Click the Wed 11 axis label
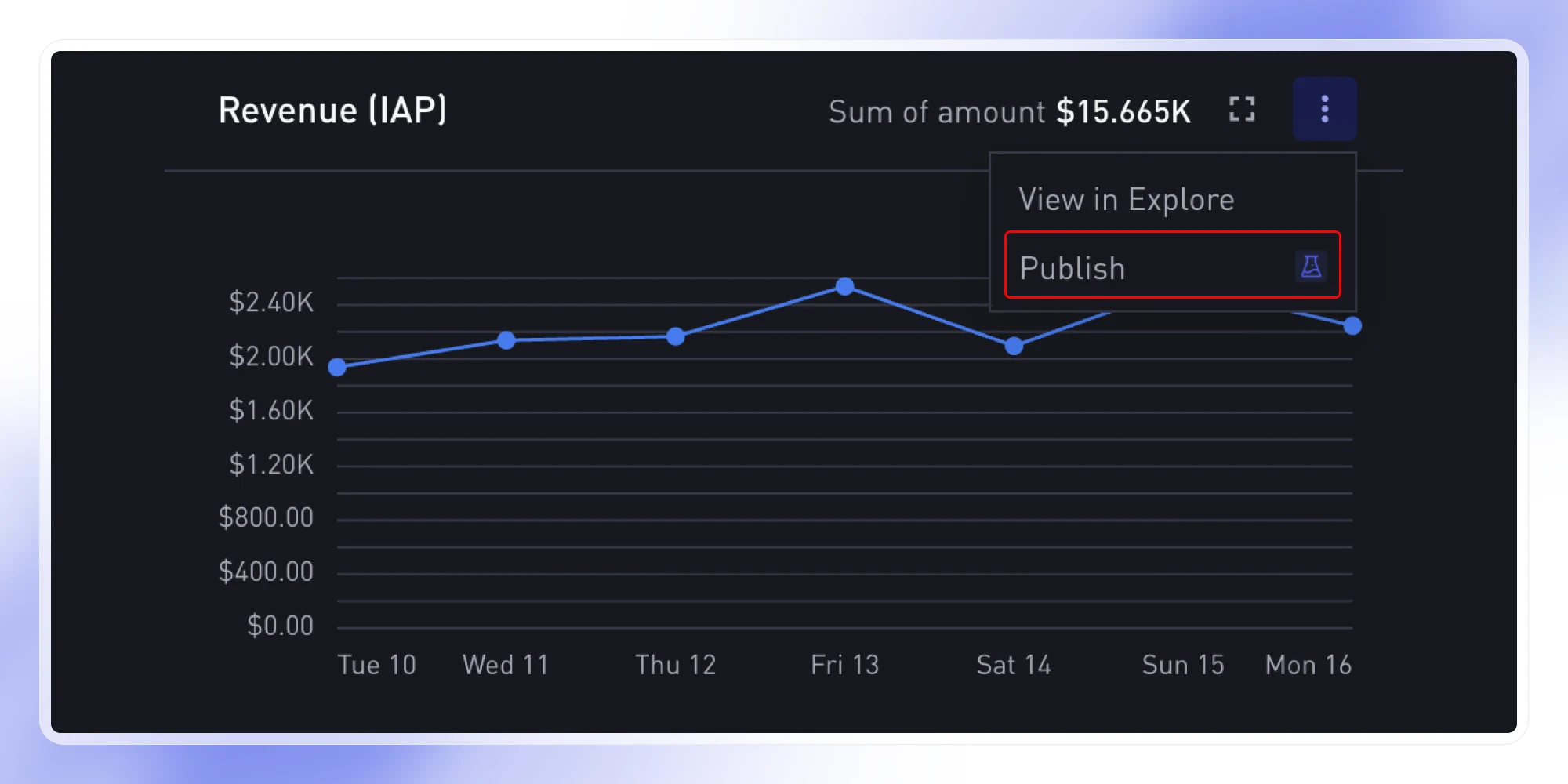Viewport: 1568px width, 784px height. point(505,665)
